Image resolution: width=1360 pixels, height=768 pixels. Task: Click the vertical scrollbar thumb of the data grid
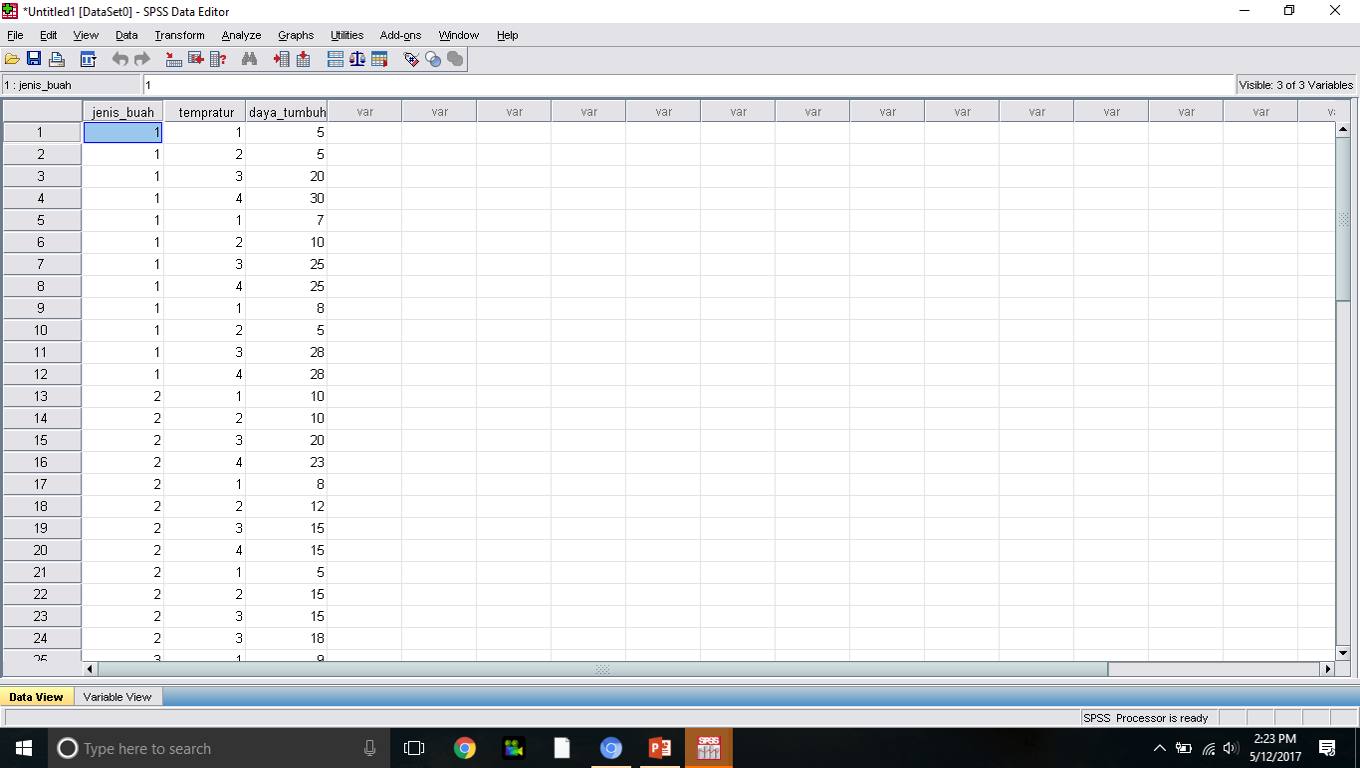[1343, 219]
